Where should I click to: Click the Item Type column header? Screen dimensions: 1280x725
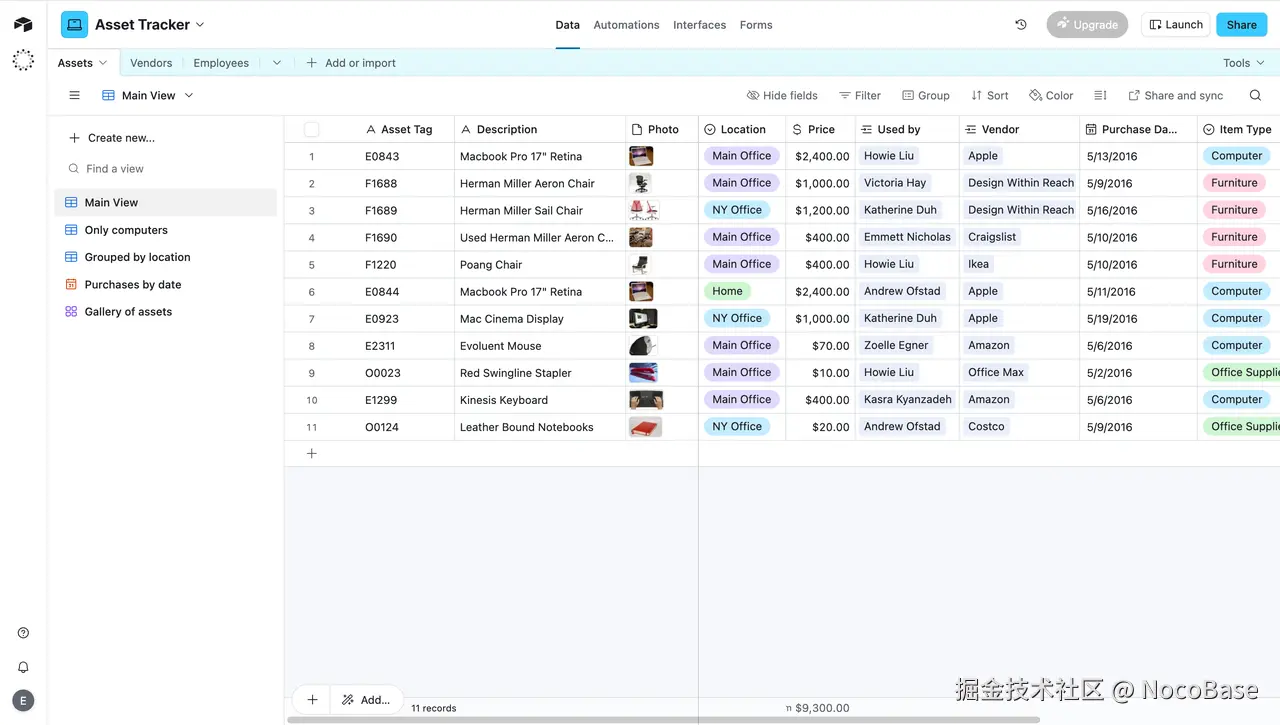(1238, 129)
